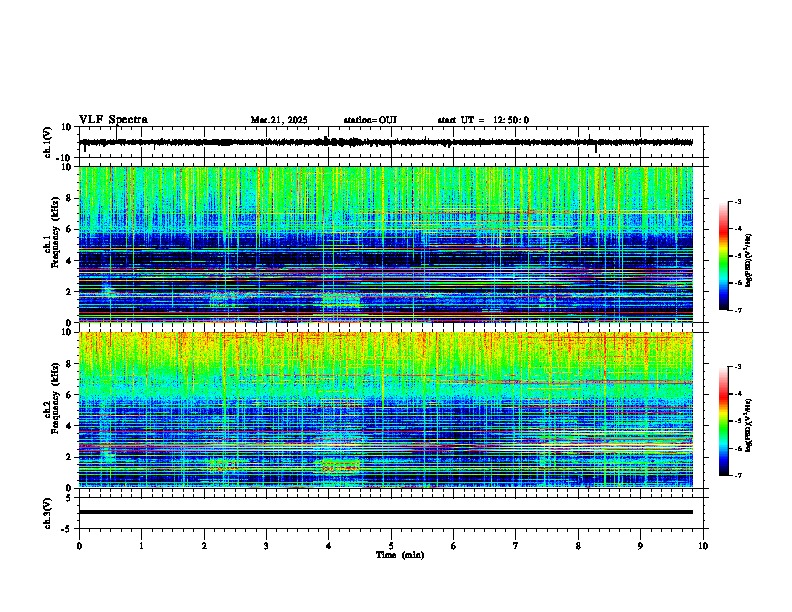Screen dimensions: 792x612
Task: Click the '1' tick on the Time axis
Action: pos(141,546)
